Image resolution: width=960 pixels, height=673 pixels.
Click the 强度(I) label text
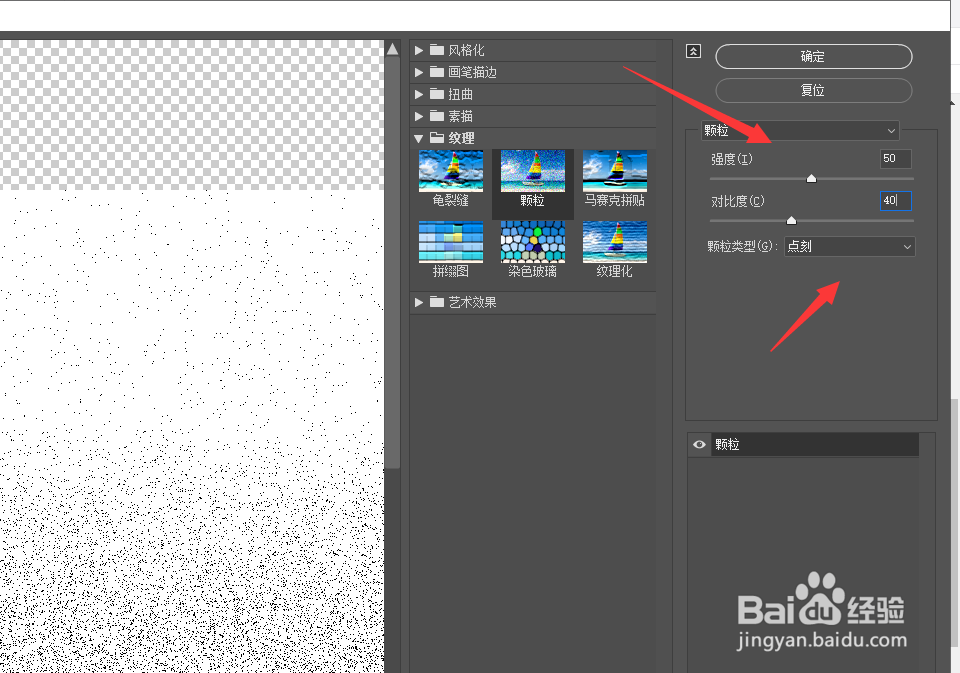pyautogui.click(x=732, y=159)
